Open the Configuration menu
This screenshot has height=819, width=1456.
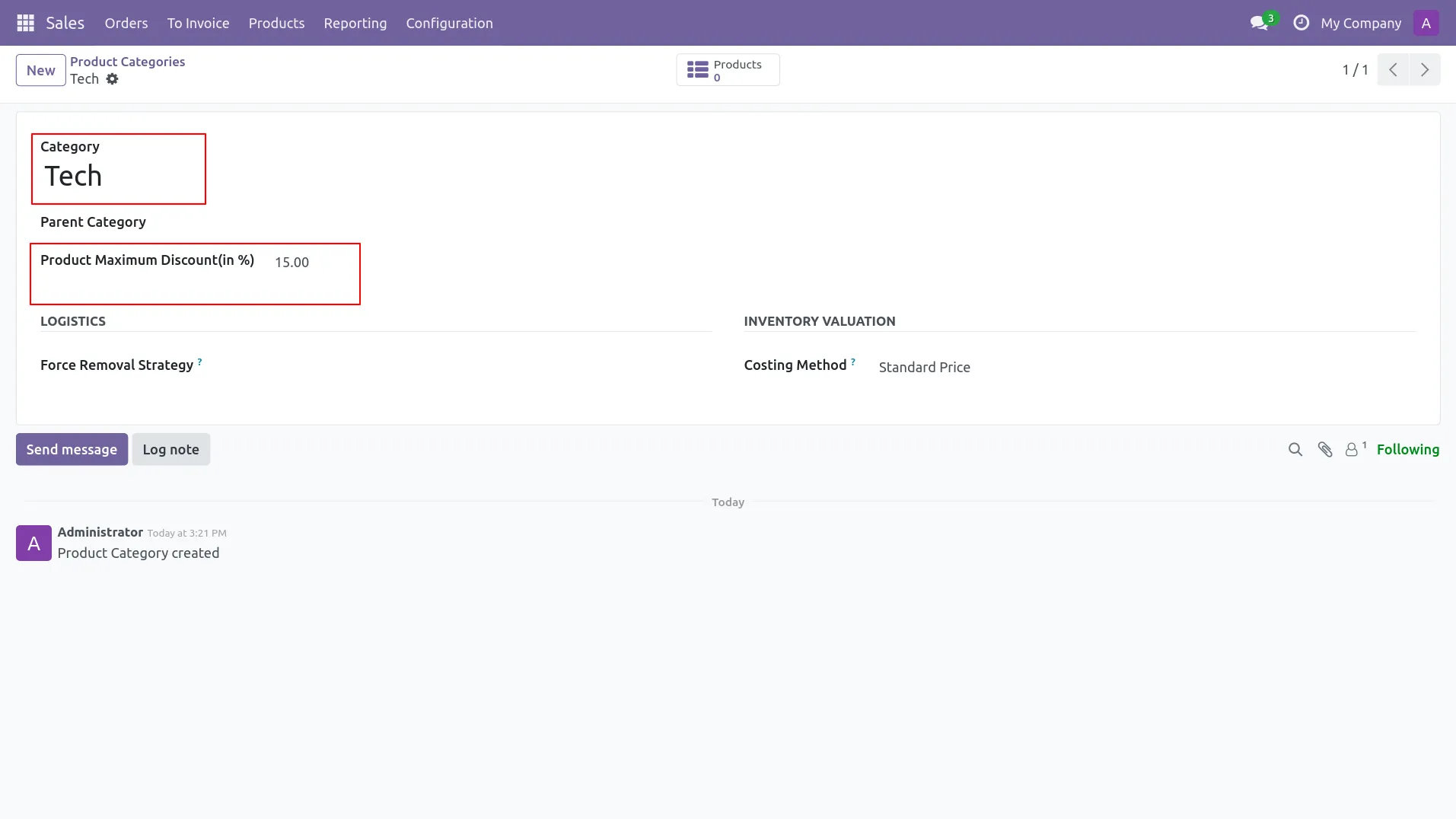449,23
